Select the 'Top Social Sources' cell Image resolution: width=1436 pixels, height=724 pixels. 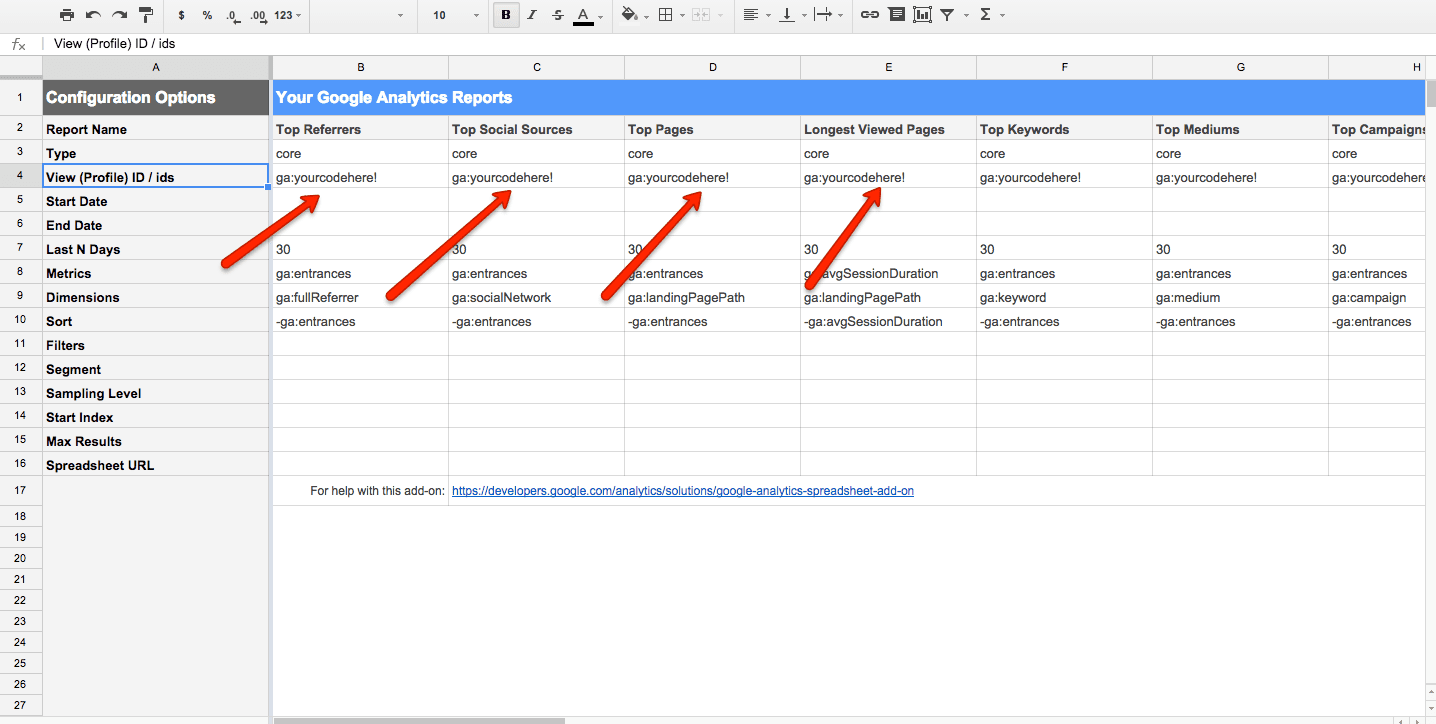tap(536, 129)
